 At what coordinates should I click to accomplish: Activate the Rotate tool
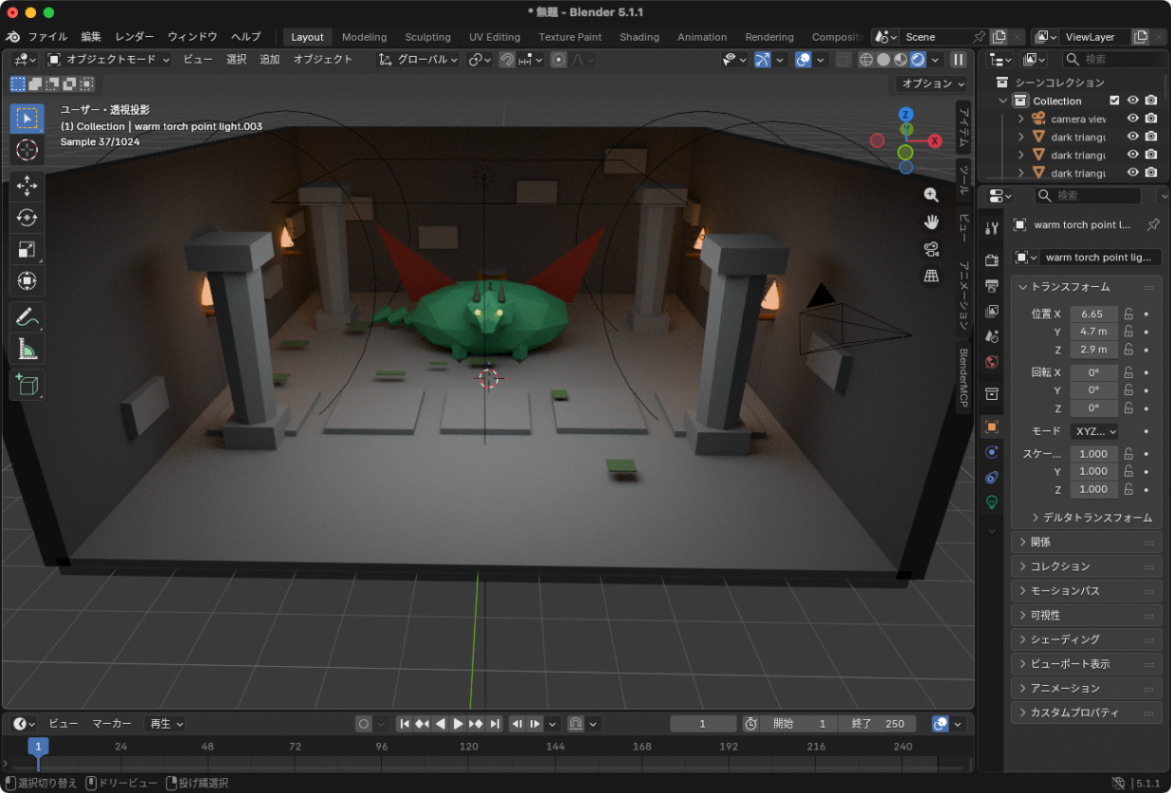(27, 217)
